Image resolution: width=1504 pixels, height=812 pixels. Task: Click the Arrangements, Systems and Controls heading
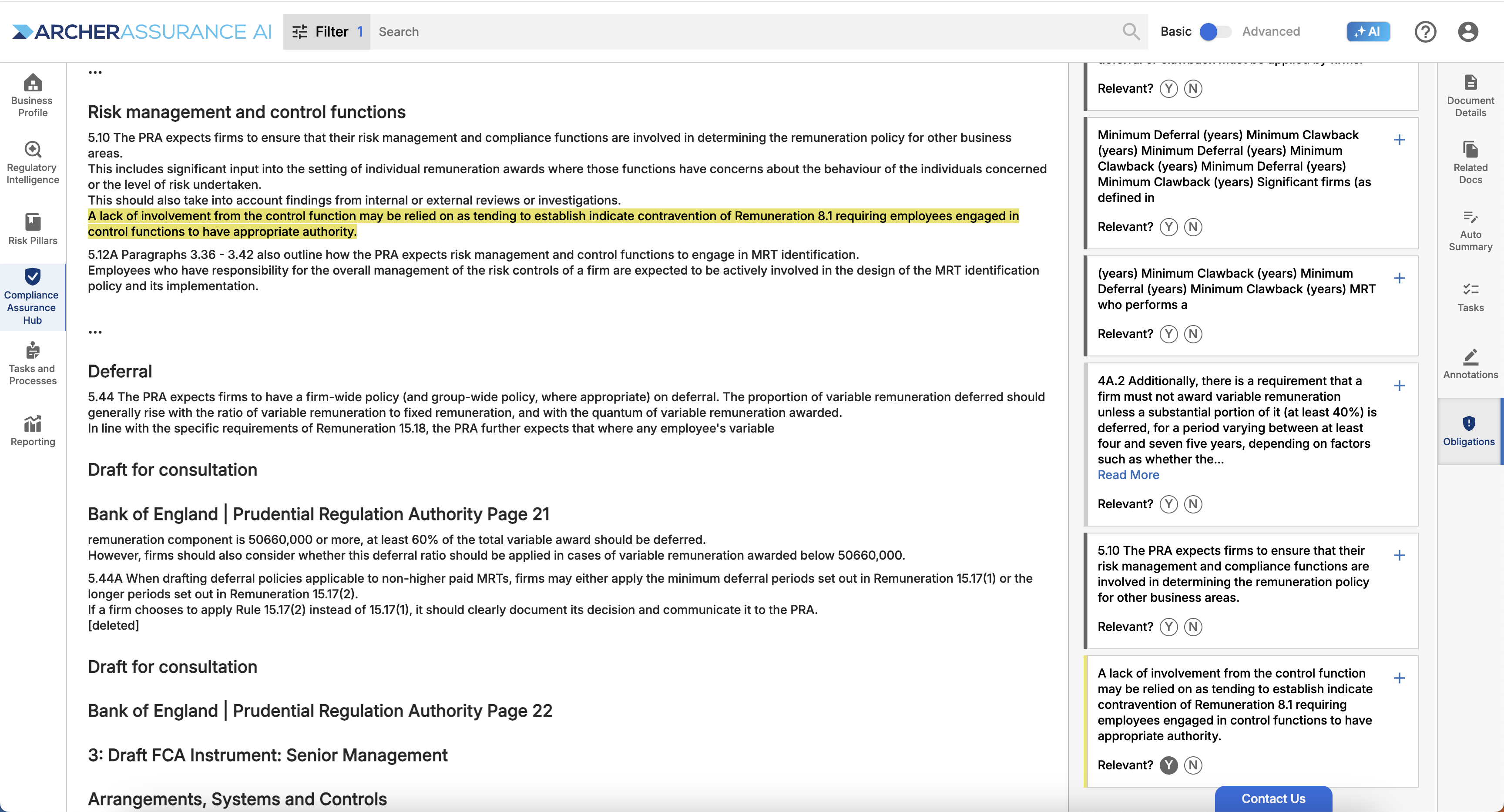pos(237,799)
